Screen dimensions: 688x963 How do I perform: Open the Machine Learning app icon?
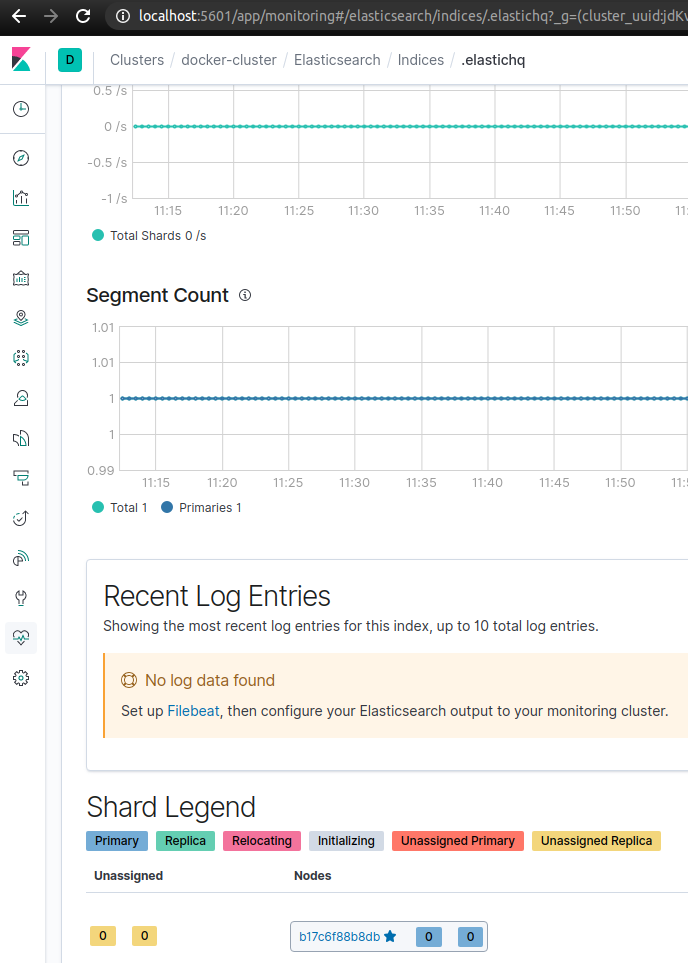point(21,358)
